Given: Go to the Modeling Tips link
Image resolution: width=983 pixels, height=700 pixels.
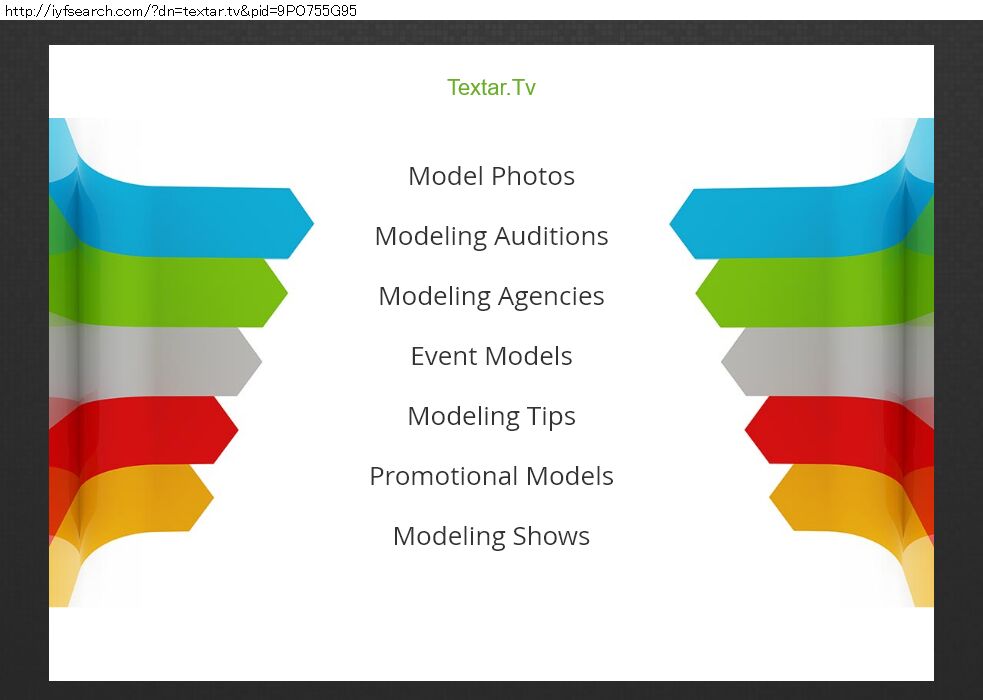Looking at the screenshot, I should coord(491,416).
